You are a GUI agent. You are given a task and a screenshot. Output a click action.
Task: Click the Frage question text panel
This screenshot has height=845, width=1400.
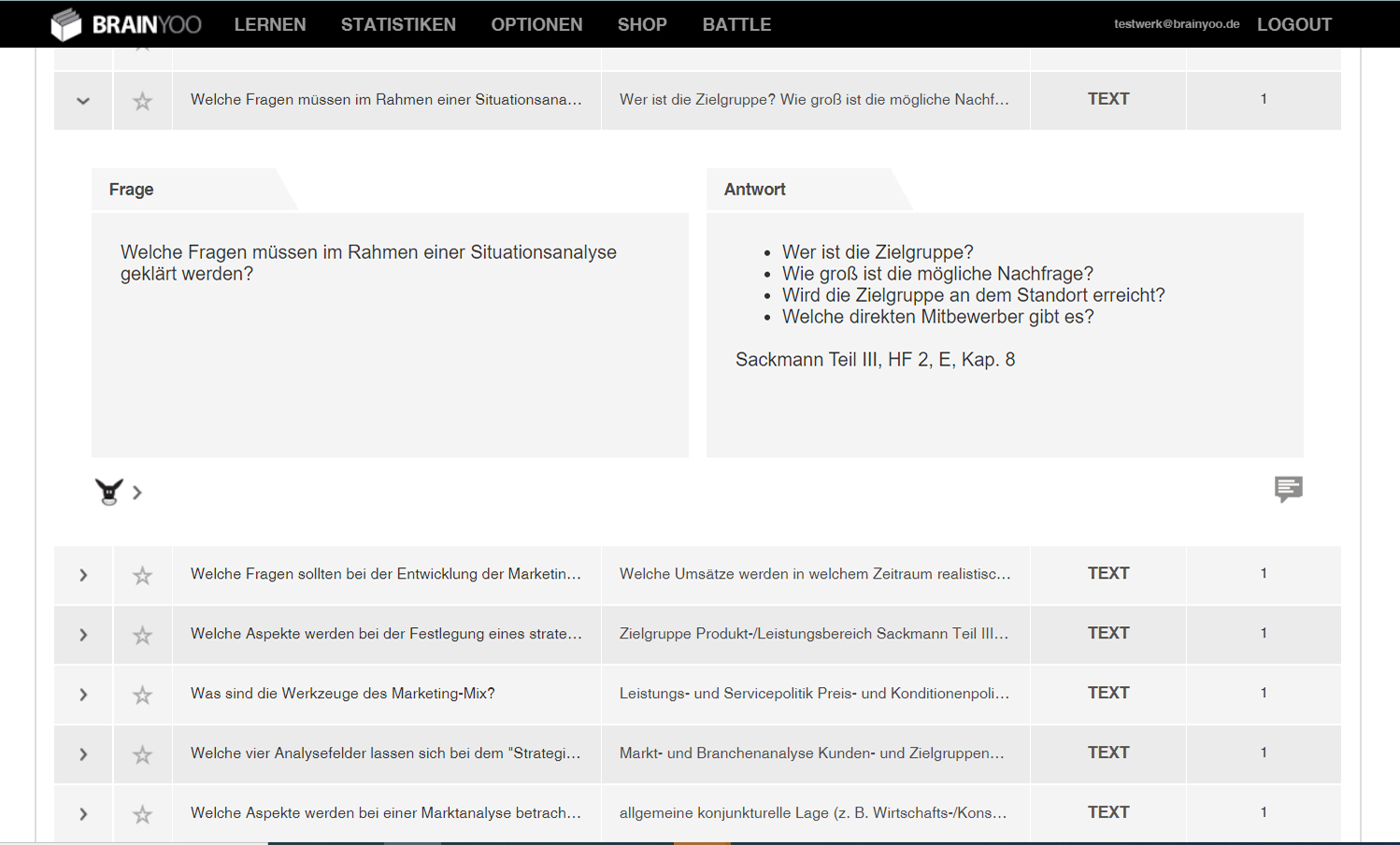tap(390, 335)
